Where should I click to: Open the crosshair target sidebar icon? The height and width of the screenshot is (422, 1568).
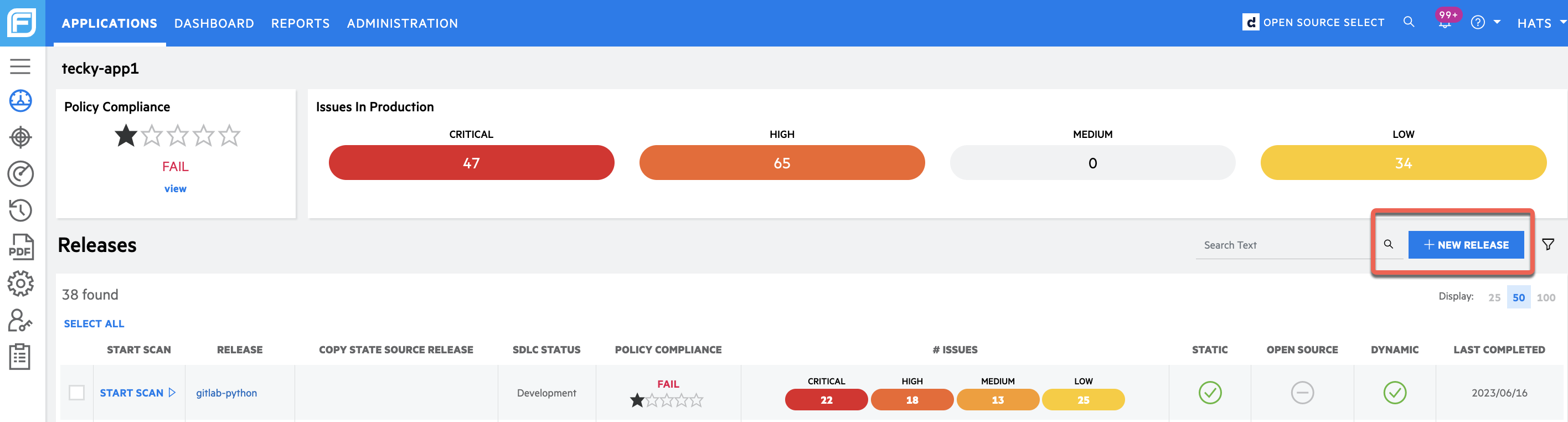[x=20, y=137]
